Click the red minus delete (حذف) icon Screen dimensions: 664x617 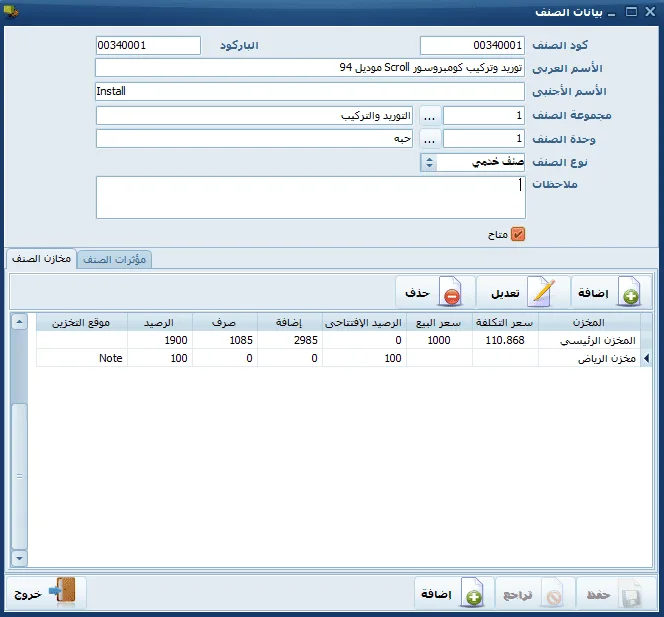pyautogui.click(x=451, y=291)
